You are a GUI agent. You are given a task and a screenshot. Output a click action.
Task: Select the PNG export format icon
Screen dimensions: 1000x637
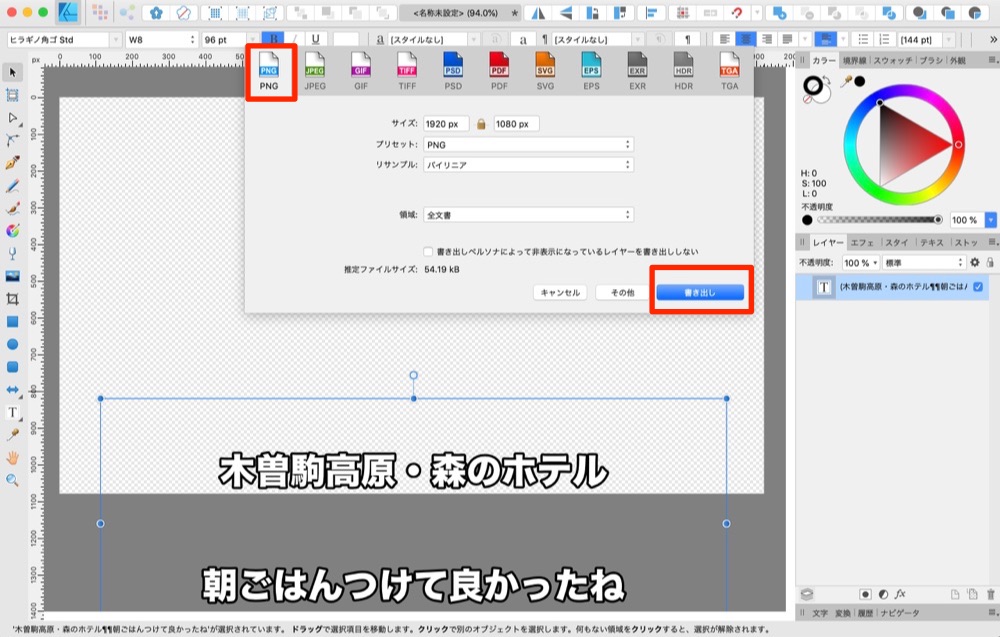[x=268, y=71]
